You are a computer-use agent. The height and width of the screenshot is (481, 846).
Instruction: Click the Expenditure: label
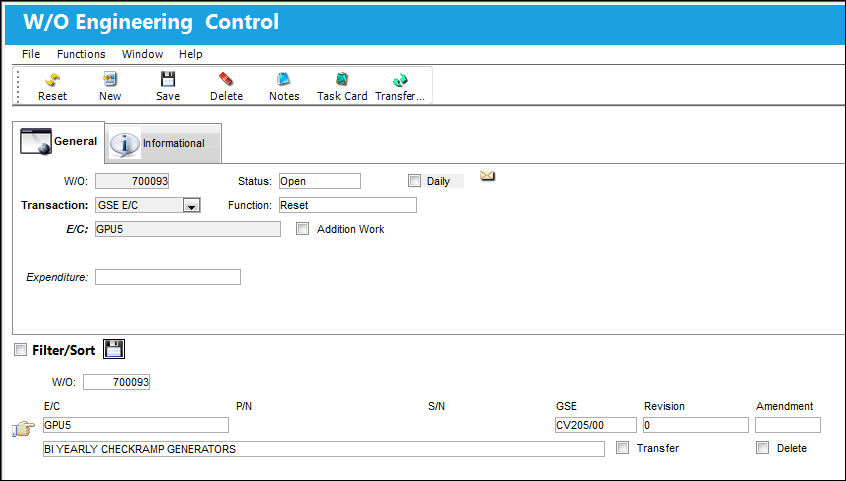pyautogui.click(x=57, y=277)
